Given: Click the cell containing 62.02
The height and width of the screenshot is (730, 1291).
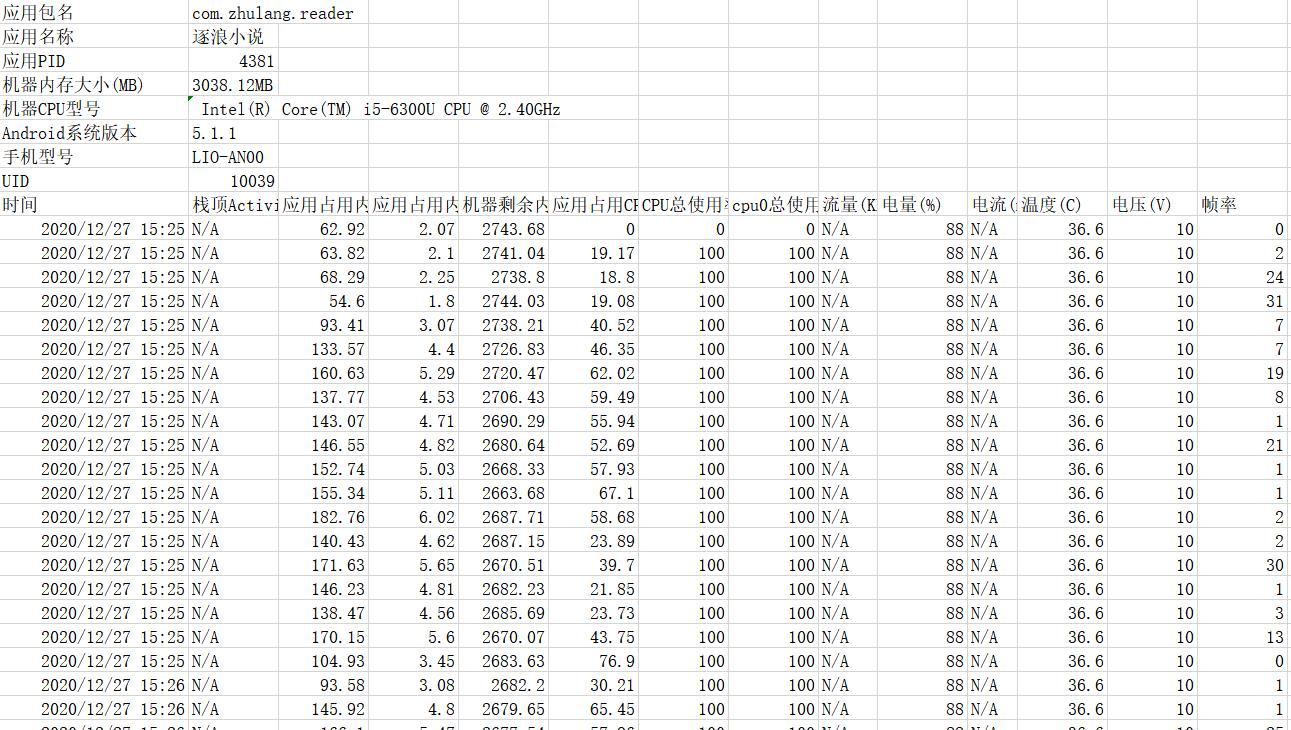Looking at the screenshot, I should pyautogui.click(x=594, y=373).
